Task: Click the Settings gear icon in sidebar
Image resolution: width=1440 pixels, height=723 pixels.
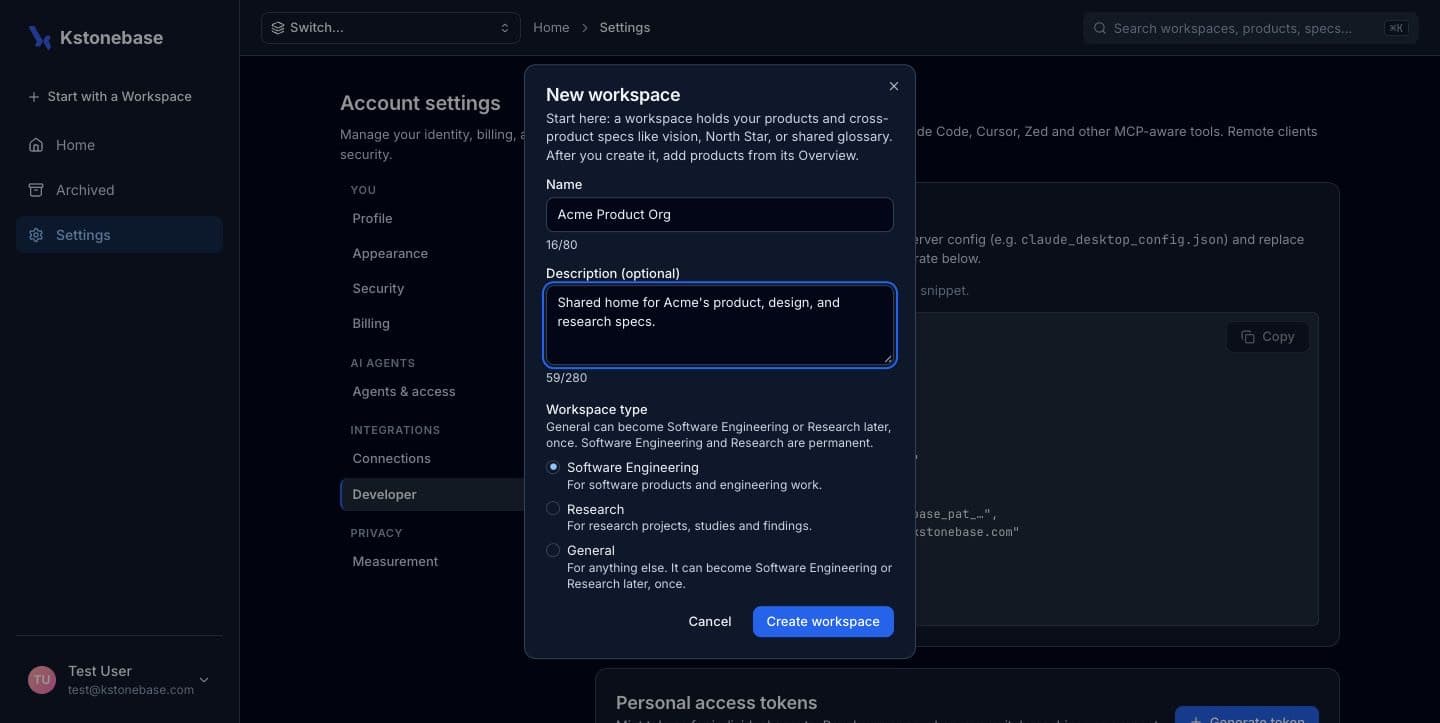Action: pyautogui.click(x=36, y=235)
